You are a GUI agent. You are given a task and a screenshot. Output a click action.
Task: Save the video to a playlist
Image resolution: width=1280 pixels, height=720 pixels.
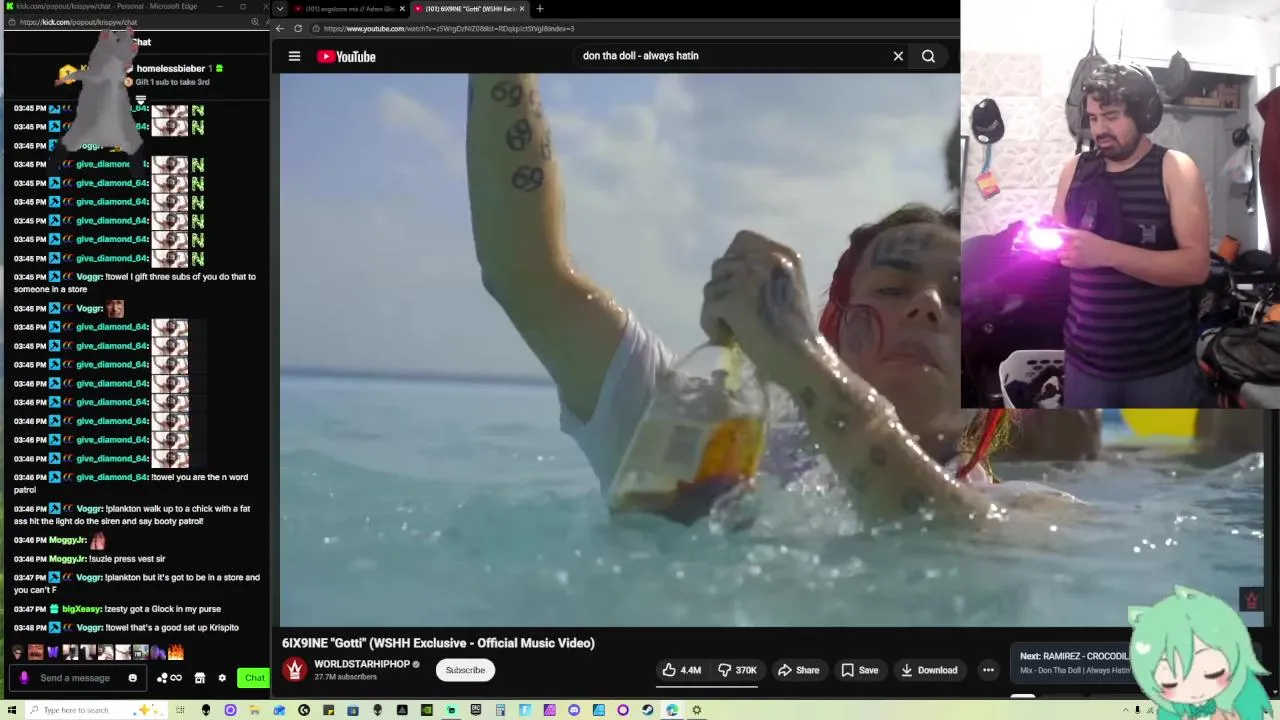pyautogui.click(x=859, y=670)
